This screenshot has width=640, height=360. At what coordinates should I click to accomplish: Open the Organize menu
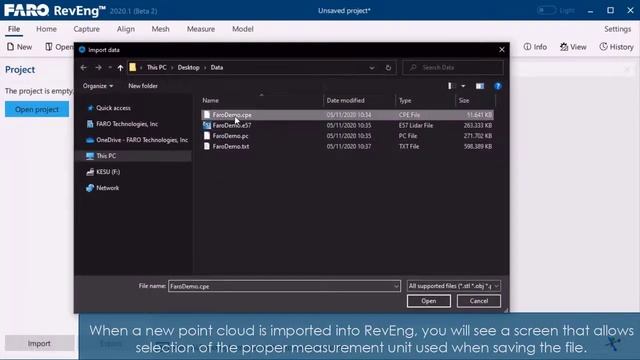tap(98, 86)
